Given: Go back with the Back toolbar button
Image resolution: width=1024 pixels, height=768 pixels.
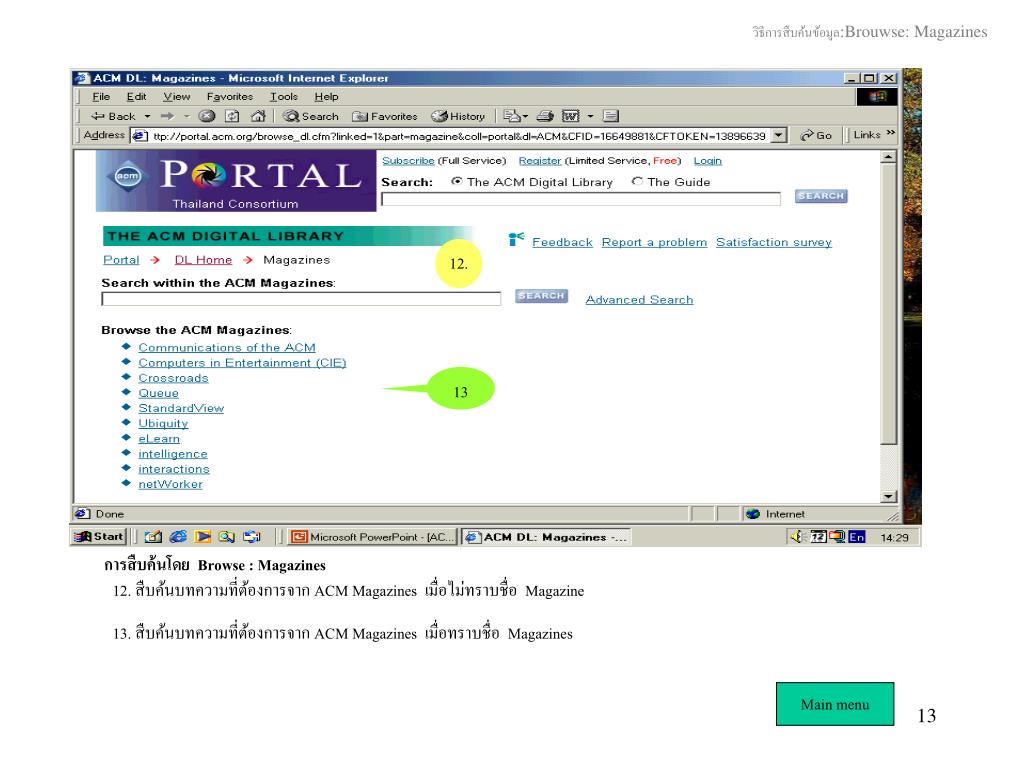Looking at the screenshot, I should click(114, 116).
